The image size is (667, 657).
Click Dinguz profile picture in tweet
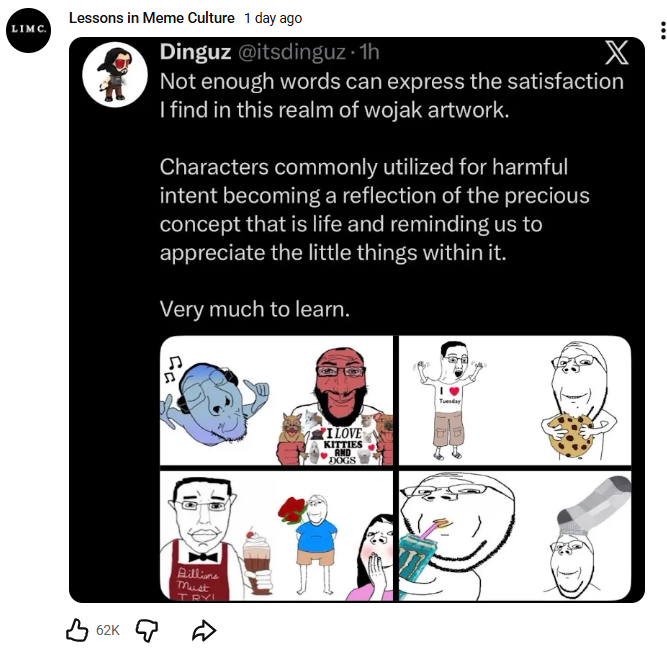pyautogui.click(x=115, y=74)
